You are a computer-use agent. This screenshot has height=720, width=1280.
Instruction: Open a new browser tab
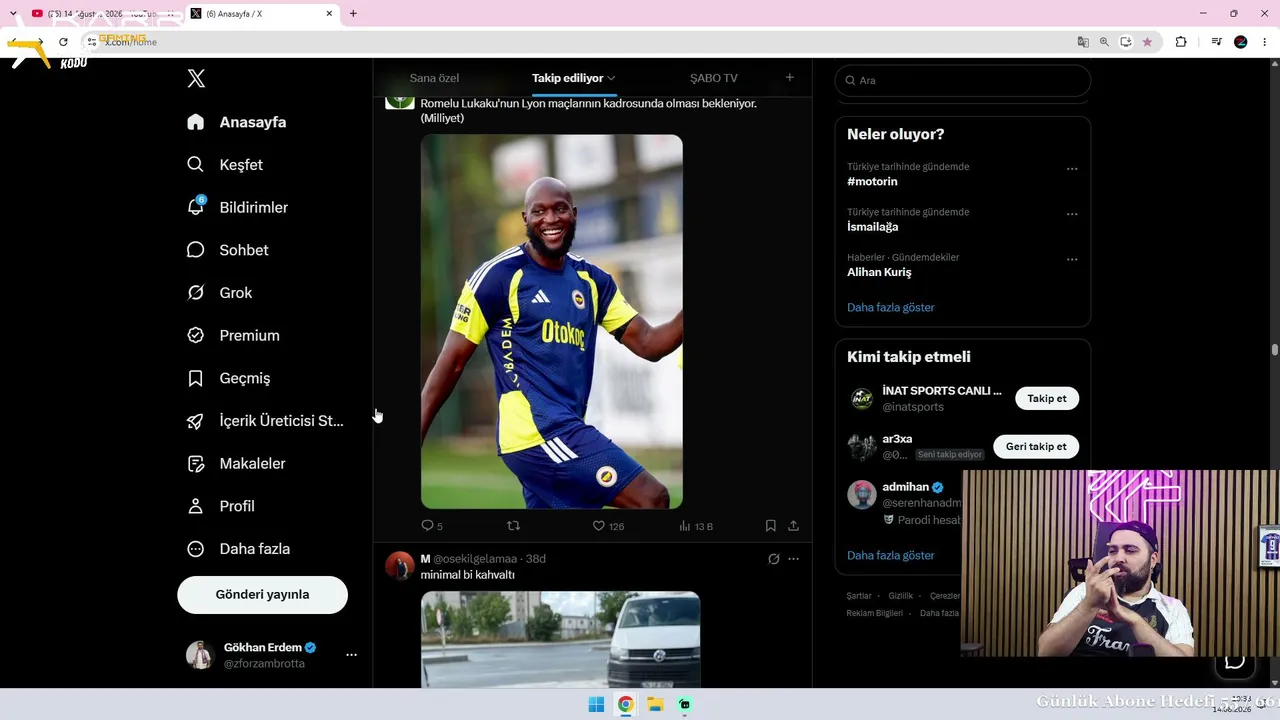click(x=353, y=14)
